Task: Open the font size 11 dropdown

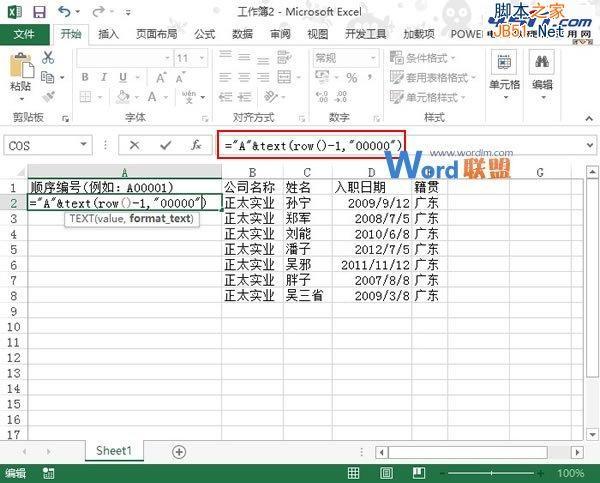Action: tap(202, 58)
